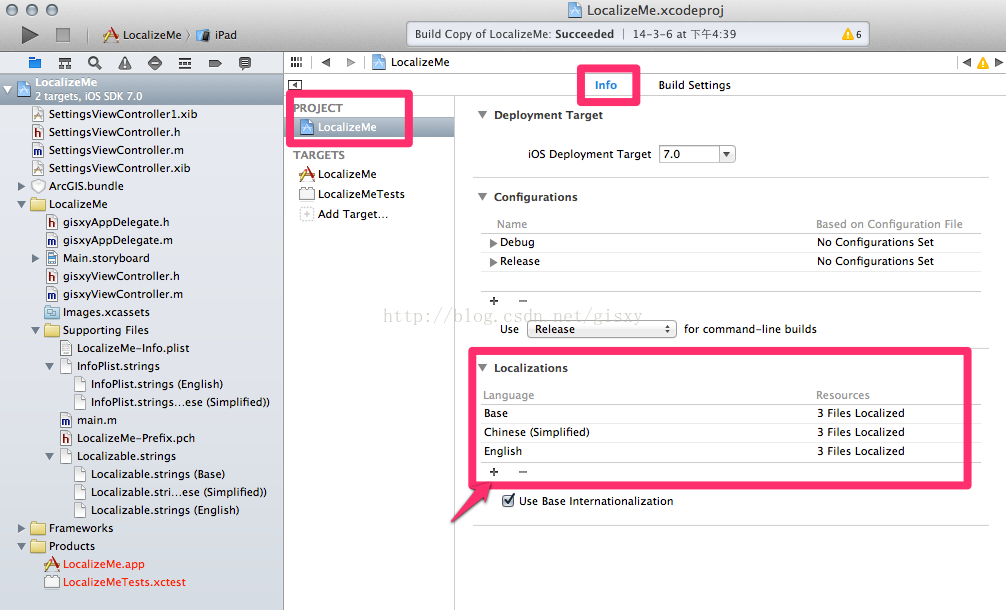The height and width of the screenshot is (610, 1006).
Task: Click the iOS Deployment Target 7.0 field
Action: (689, 154)
